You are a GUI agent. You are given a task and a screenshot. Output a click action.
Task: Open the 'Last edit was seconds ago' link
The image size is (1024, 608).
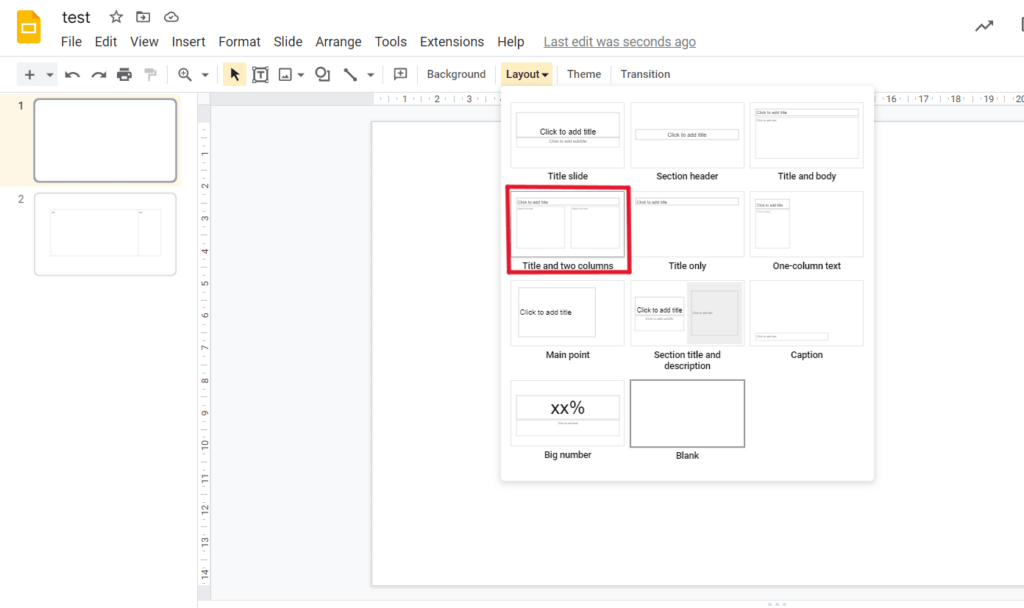click(x=620, y=42)
